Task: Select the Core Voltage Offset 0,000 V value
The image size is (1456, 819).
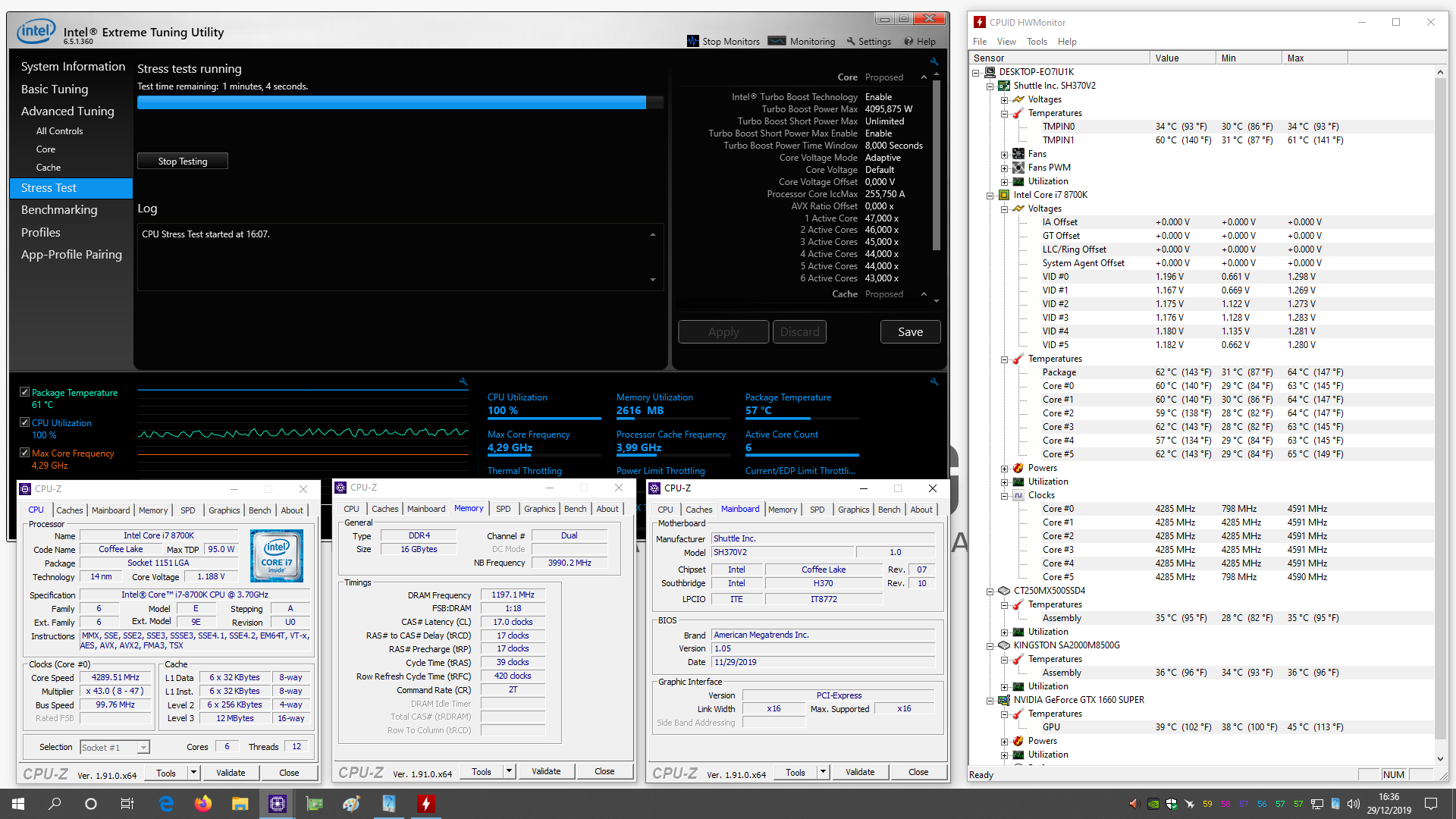Action: click(880, 182)
